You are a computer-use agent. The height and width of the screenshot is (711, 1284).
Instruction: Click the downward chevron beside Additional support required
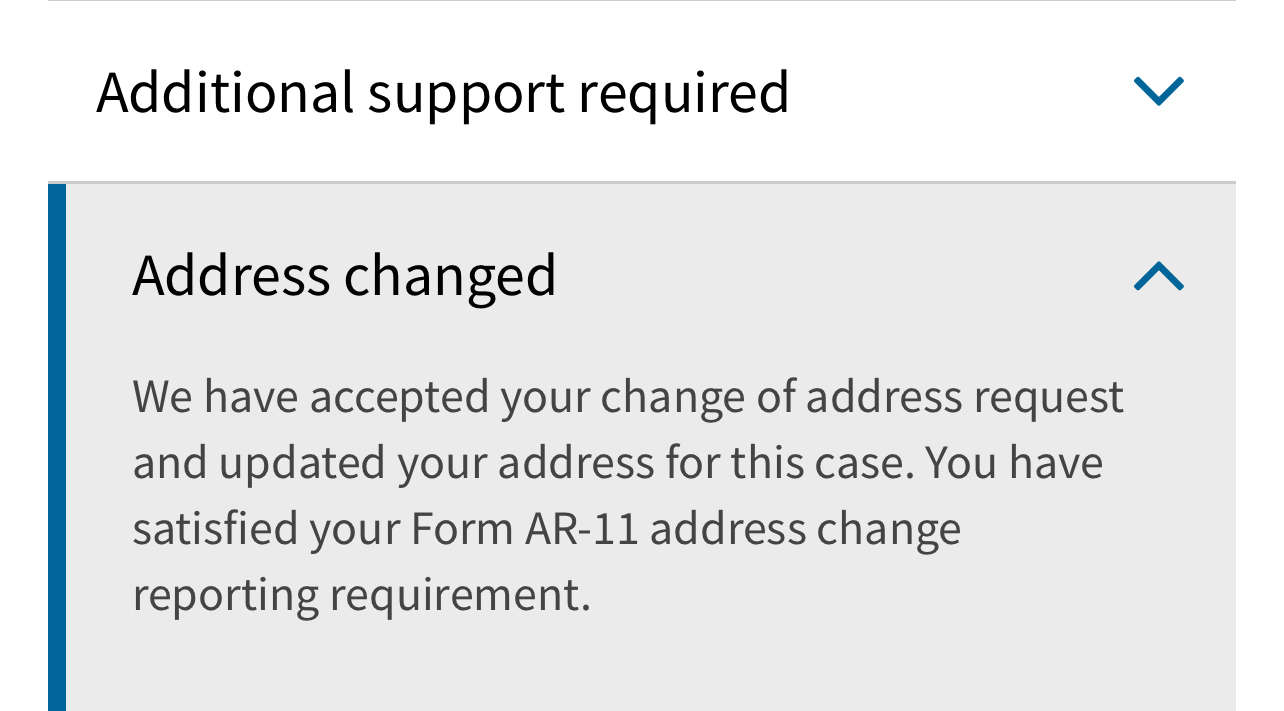point(1158,89)
